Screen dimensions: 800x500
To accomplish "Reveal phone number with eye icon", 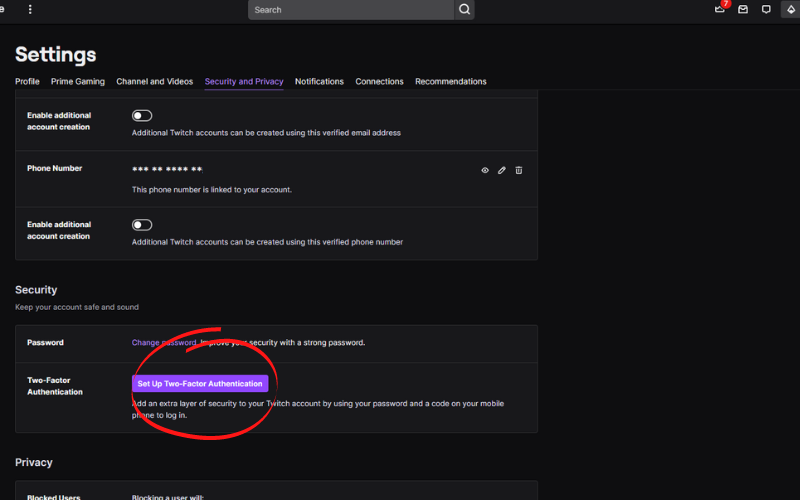I will [x=485, y=170].
